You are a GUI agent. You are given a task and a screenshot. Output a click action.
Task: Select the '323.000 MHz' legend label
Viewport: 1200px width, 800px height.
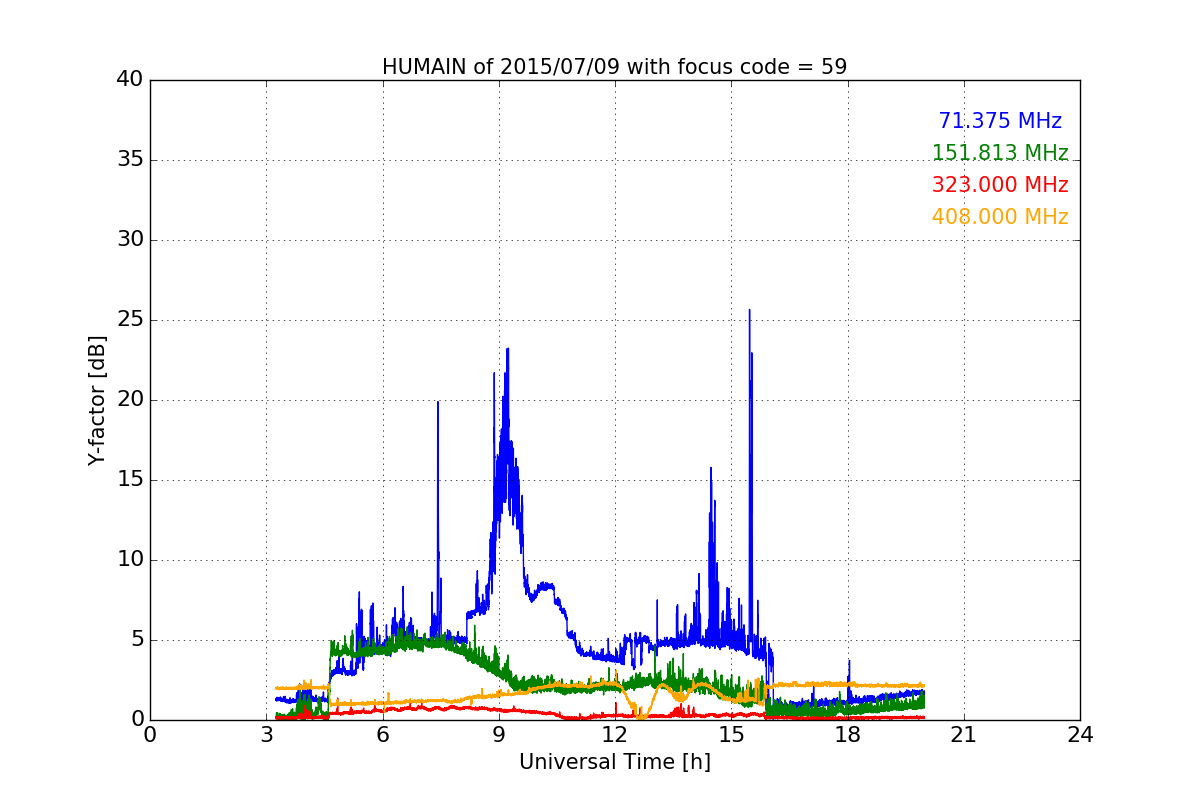[1000, 185]
